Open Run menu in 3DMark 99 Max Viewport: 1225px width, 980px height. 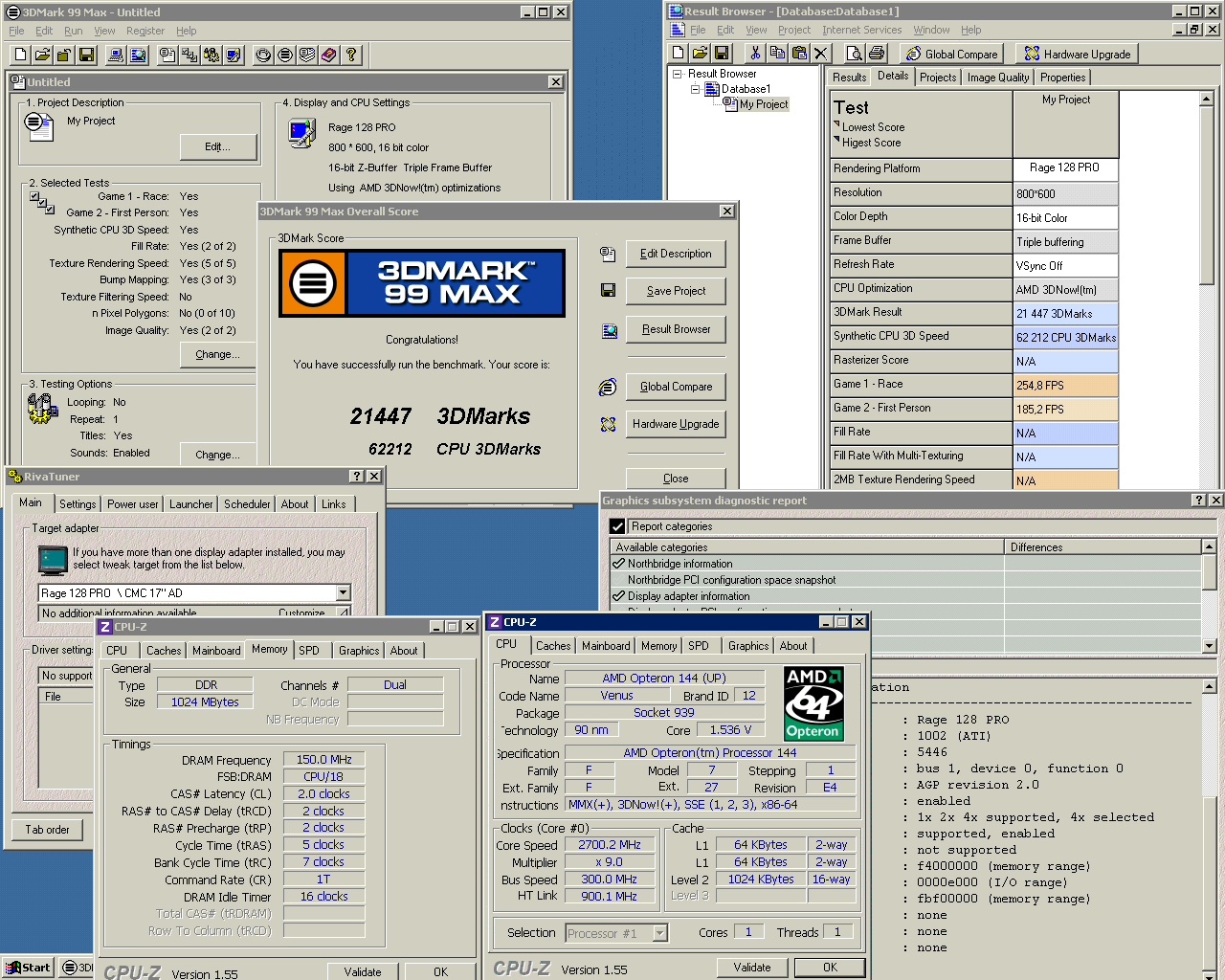73,31
